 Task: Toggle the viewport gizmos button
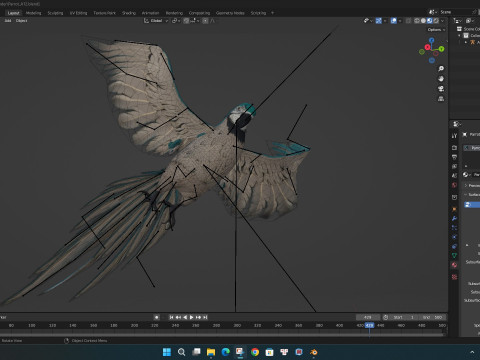379,21
